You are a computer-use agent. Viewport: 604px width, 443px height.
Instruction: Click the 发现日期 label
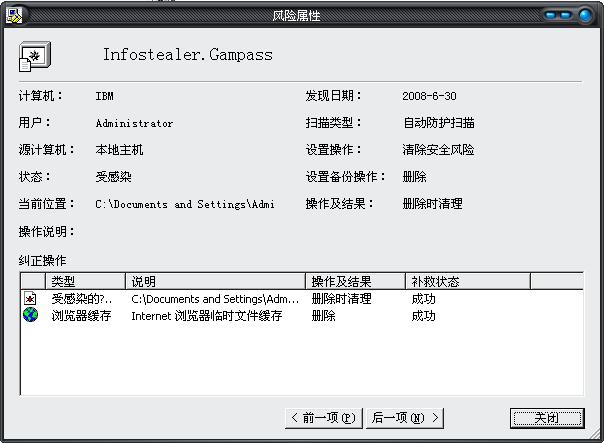[x=333, y=96]
